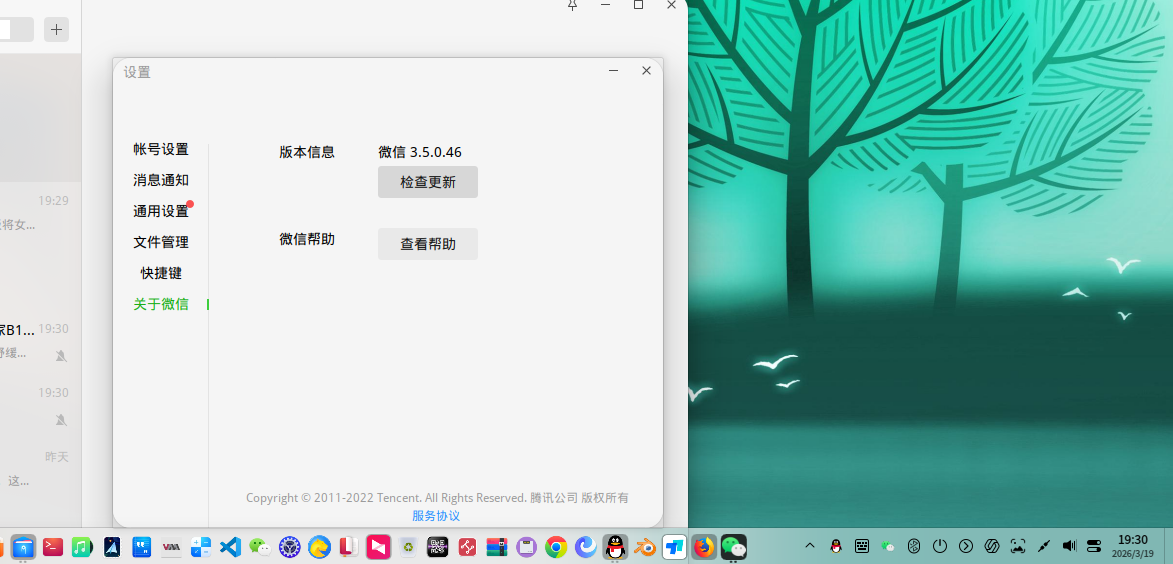This screenshot has height=564, width=1173.
Task: Launch Google Chrome from the dock
Action: (x=556, y=548)
